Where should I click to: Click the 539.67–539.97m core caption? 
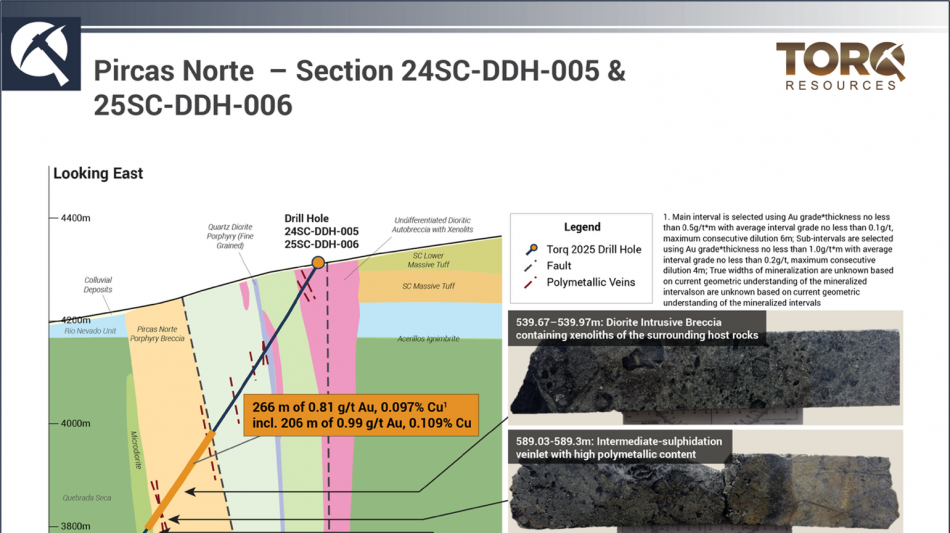tap(637, 329)
